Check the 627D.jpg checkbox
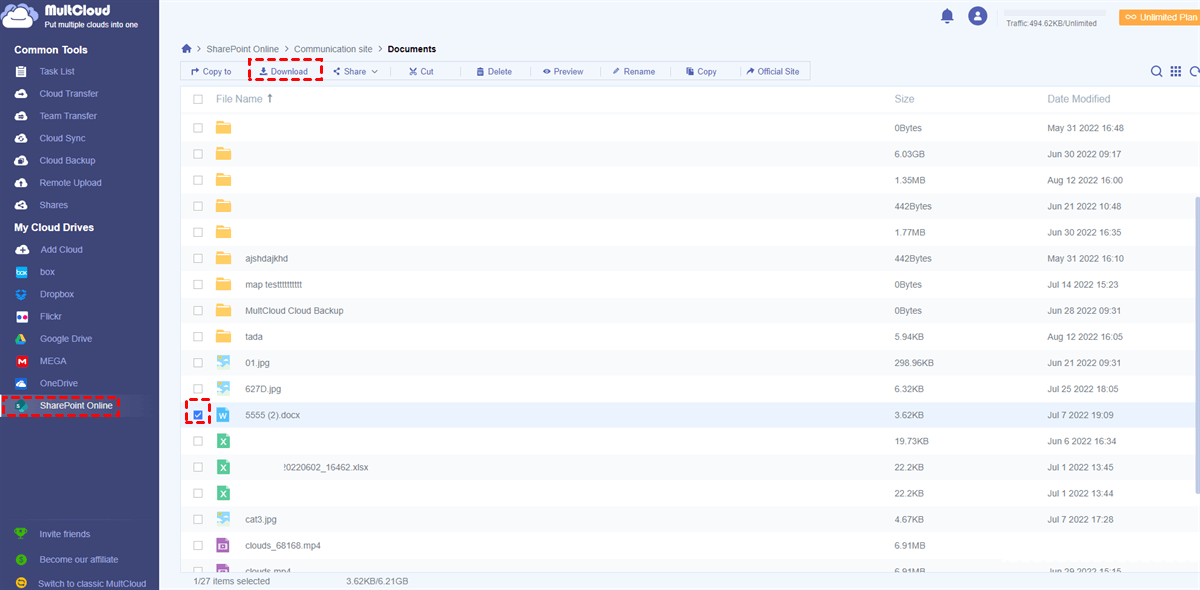Image resolution: width=1200 pixels, height=590 pixels. coord(198,389)
